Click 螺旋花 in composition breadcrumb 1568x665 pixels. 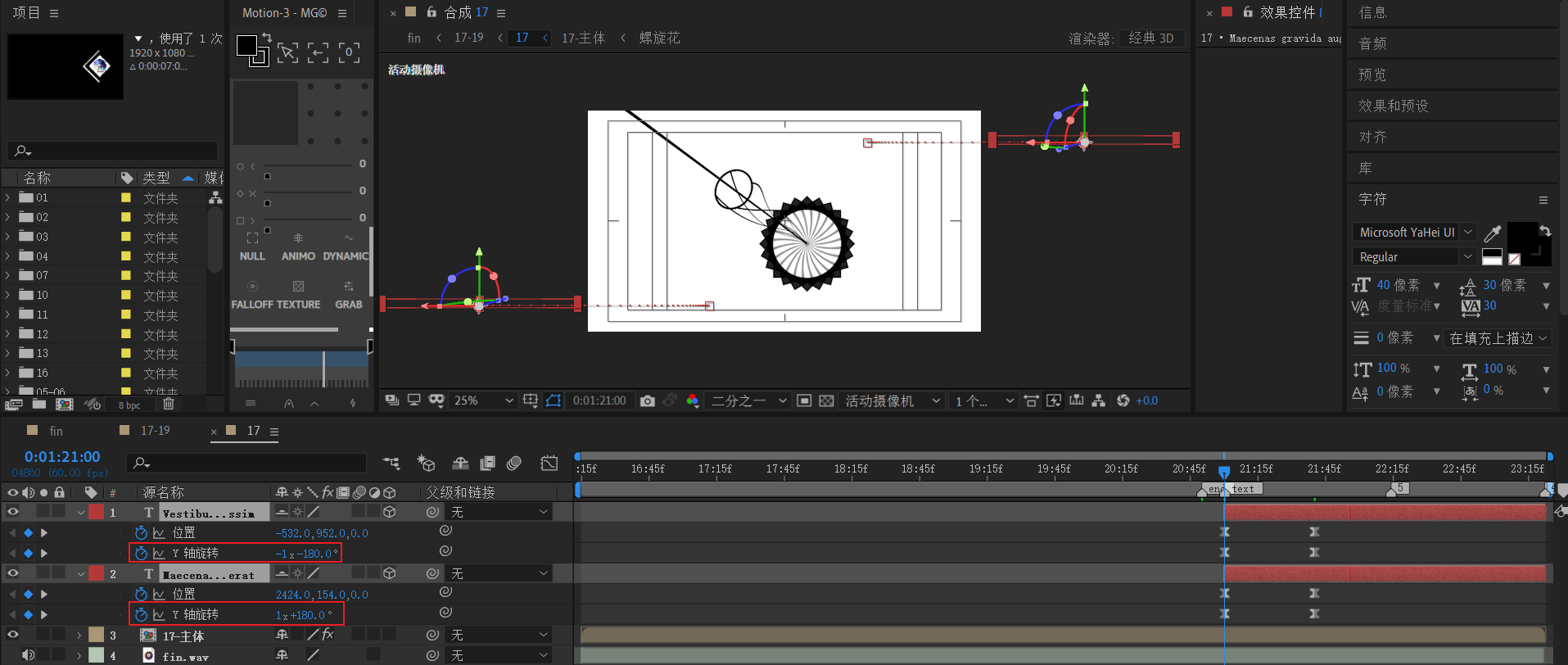click(659, 38)
